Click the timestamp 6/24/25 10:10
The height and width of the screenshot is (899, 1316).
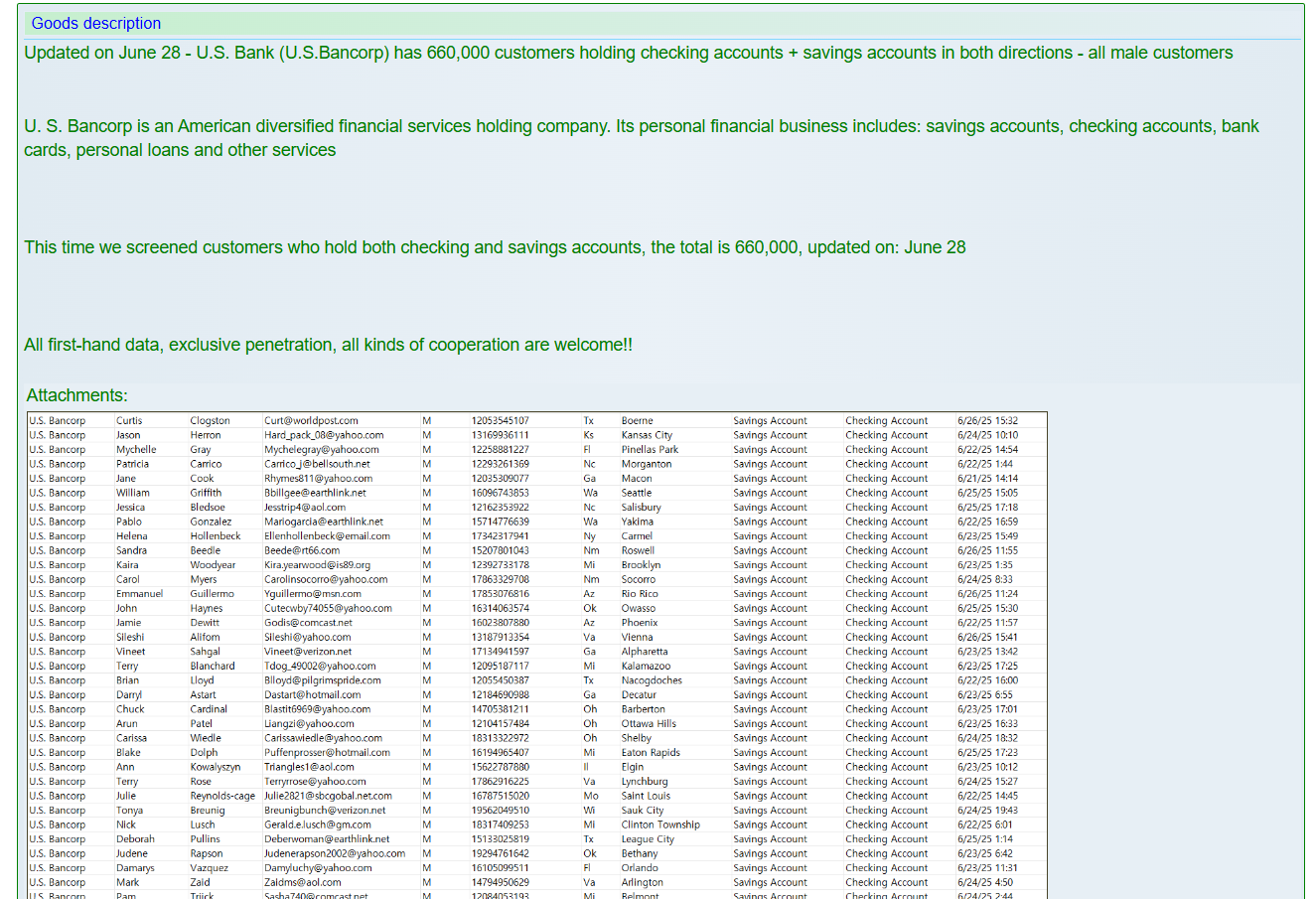[987, 435]
